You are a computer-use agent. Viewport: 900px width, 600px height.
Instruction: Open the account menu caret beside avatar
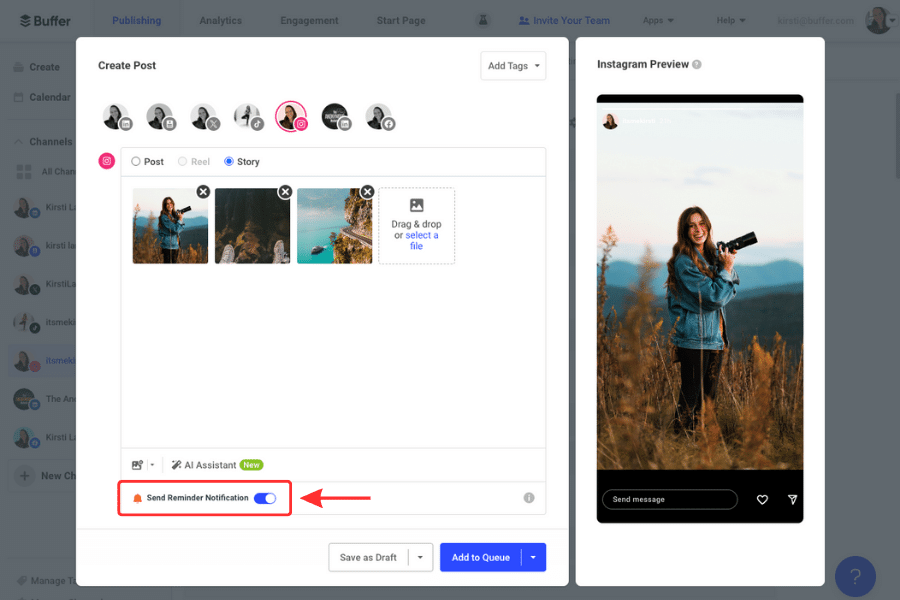[893, 20]
